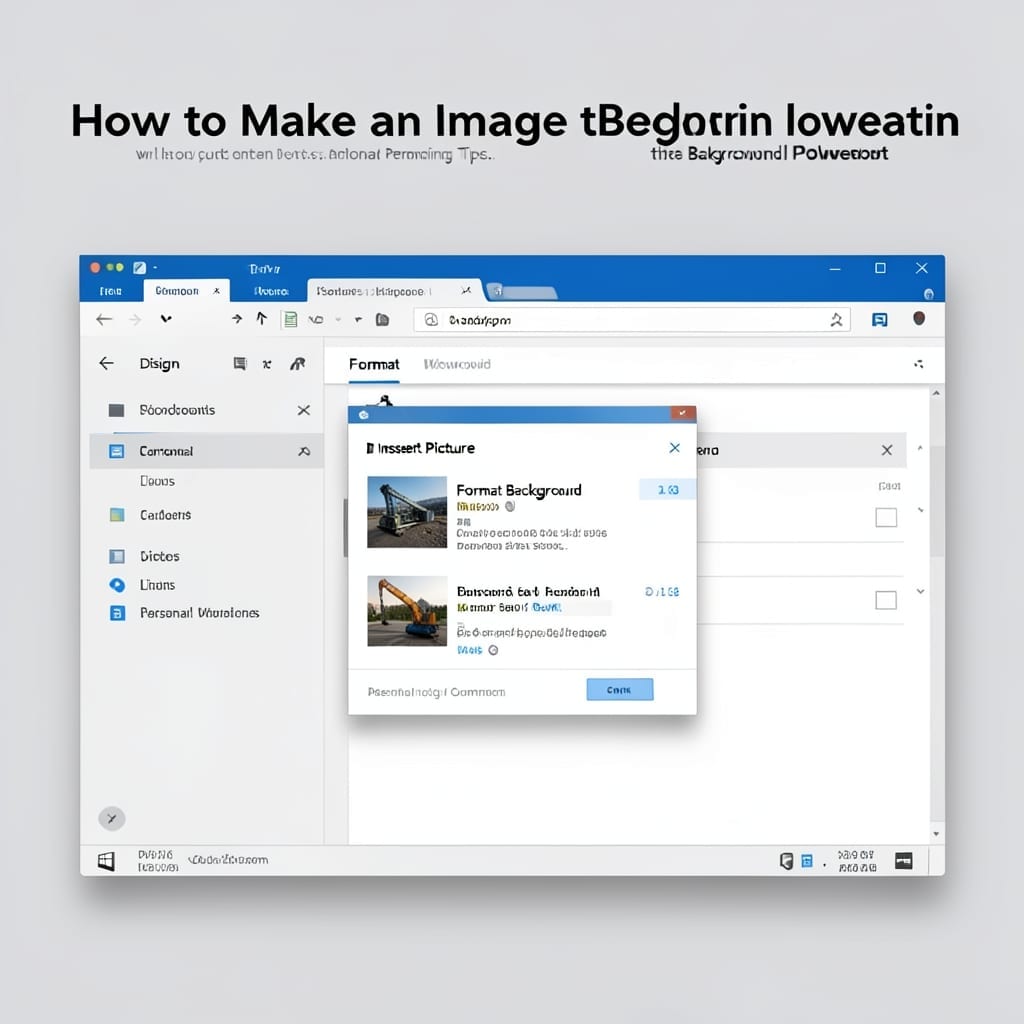Select the grey machine thumbnail in Insert Picture
Screen dimensions: 1024x1024
[x=407, y=511]
